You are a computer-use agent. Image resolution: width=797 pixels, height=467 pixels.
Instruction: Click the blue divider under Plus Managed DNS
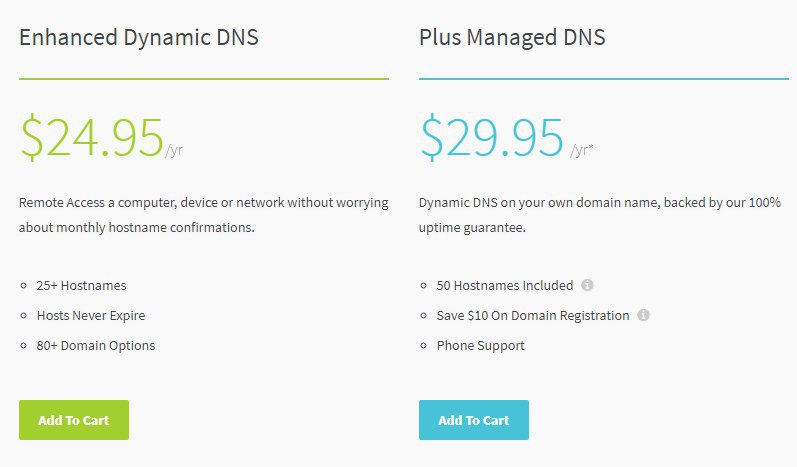tap(603, 78)
